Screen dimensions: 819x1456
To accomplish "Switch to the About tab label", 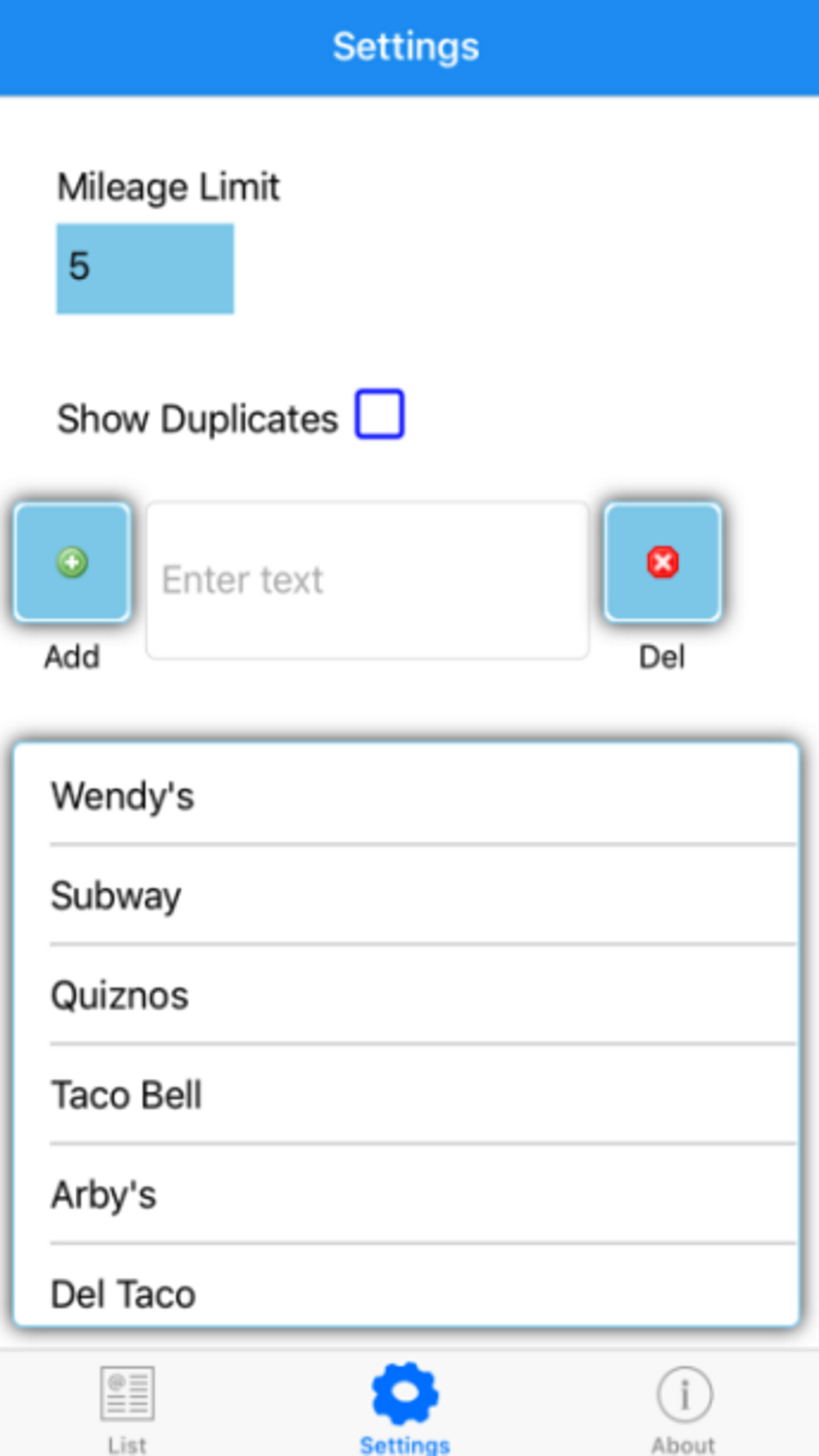I will (x=683, y=1445).
